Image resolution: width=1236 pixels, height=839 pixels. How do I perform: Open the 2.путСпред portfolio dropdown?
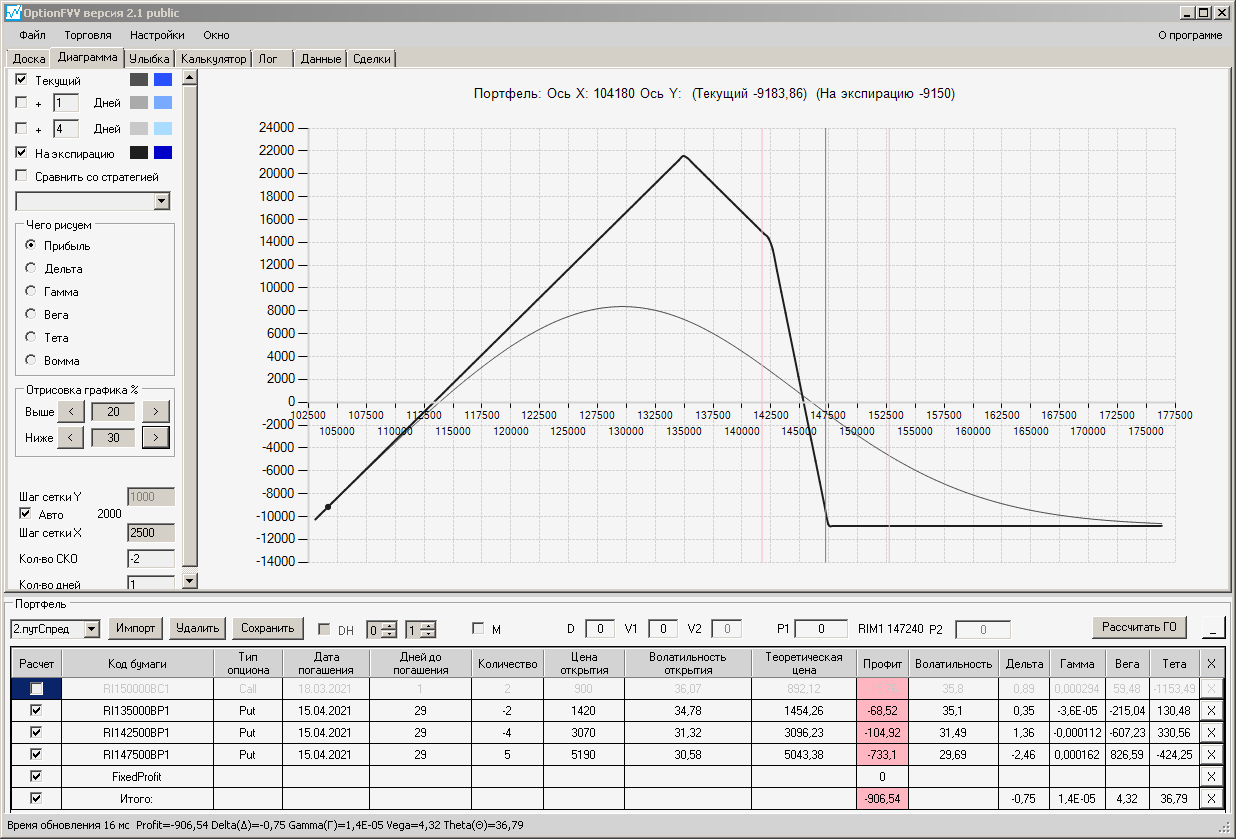point(92,629)
